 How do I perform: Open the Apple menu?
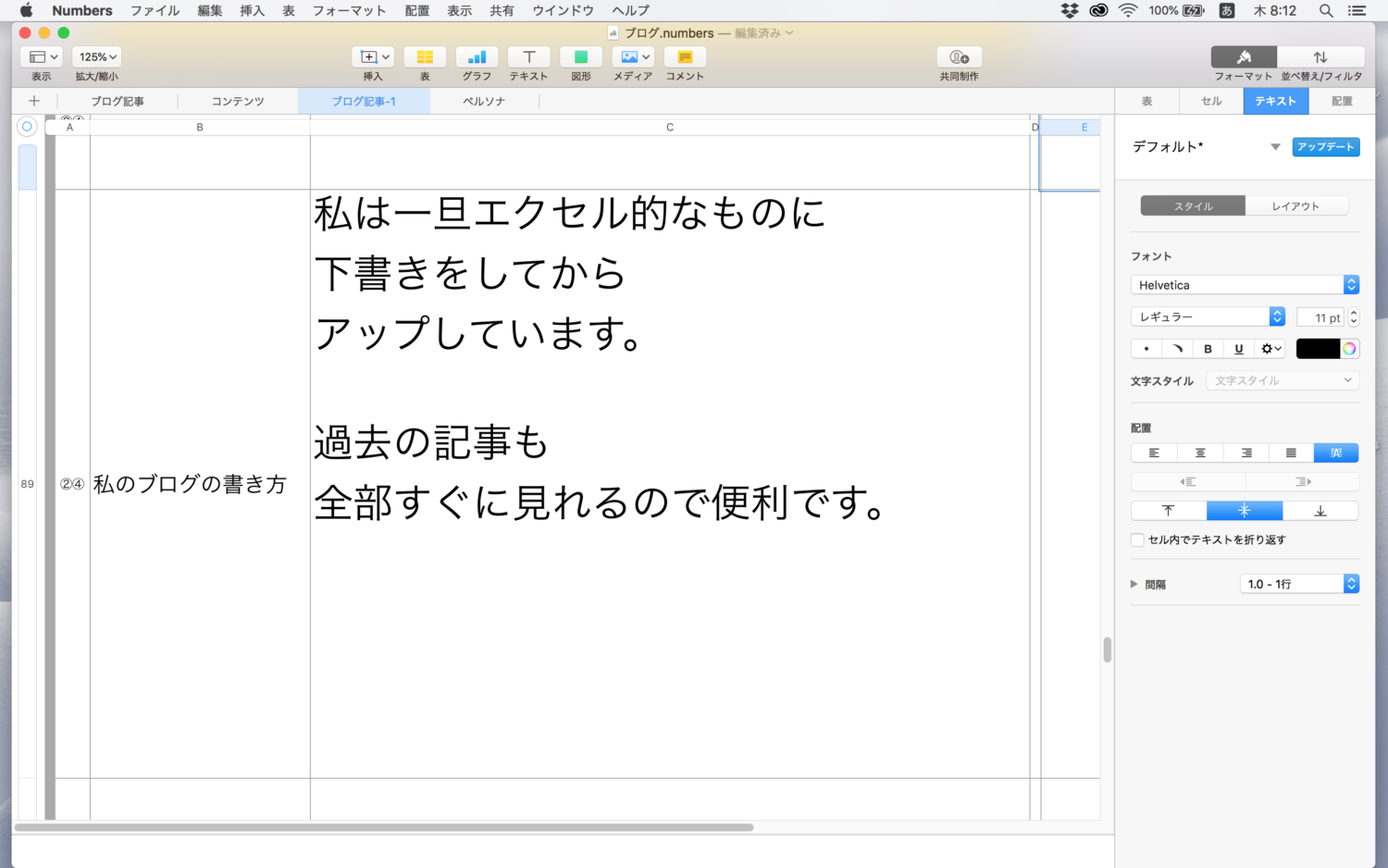coord(26,10)
